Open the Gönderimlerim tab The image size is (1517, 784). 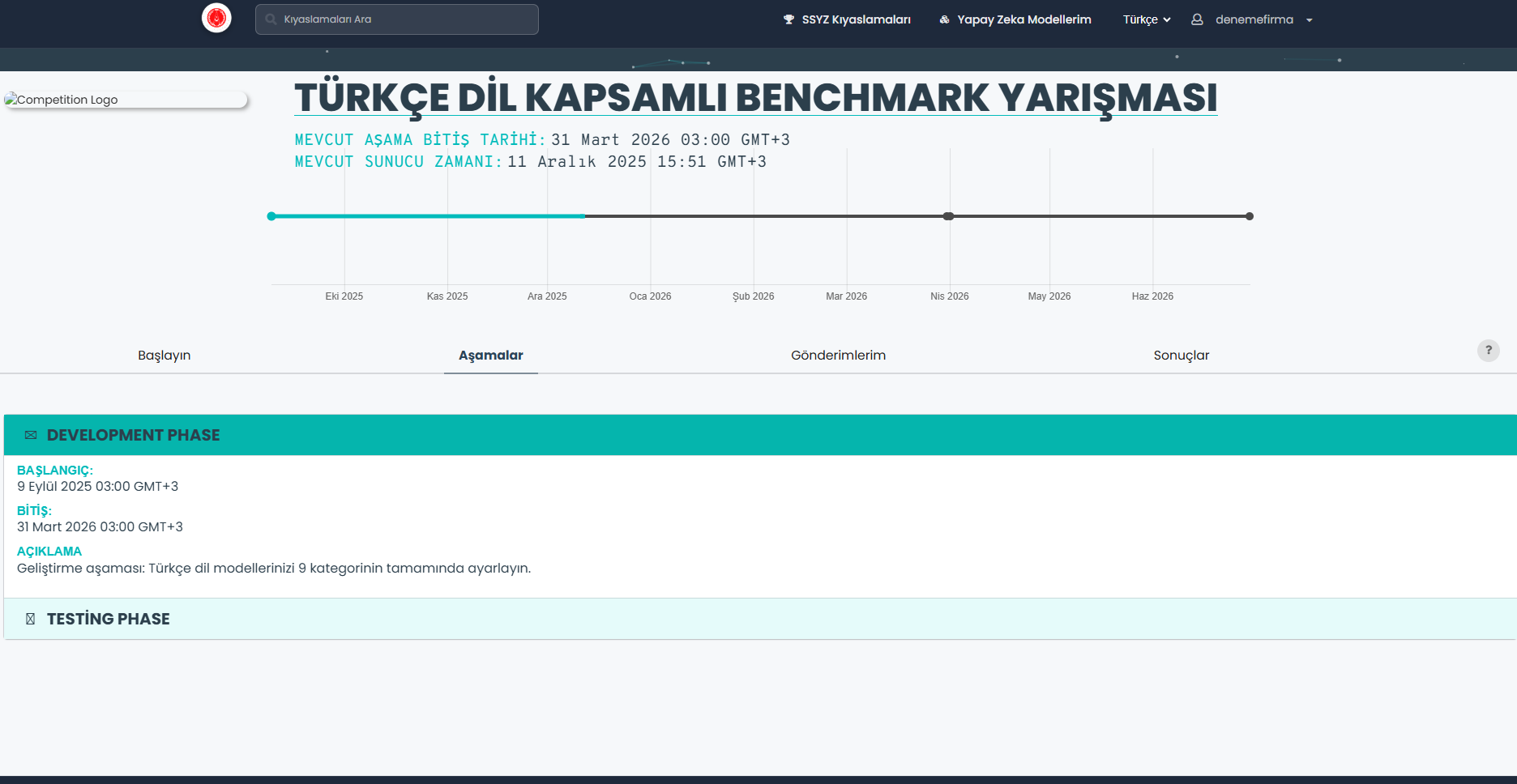click(838, 356)
